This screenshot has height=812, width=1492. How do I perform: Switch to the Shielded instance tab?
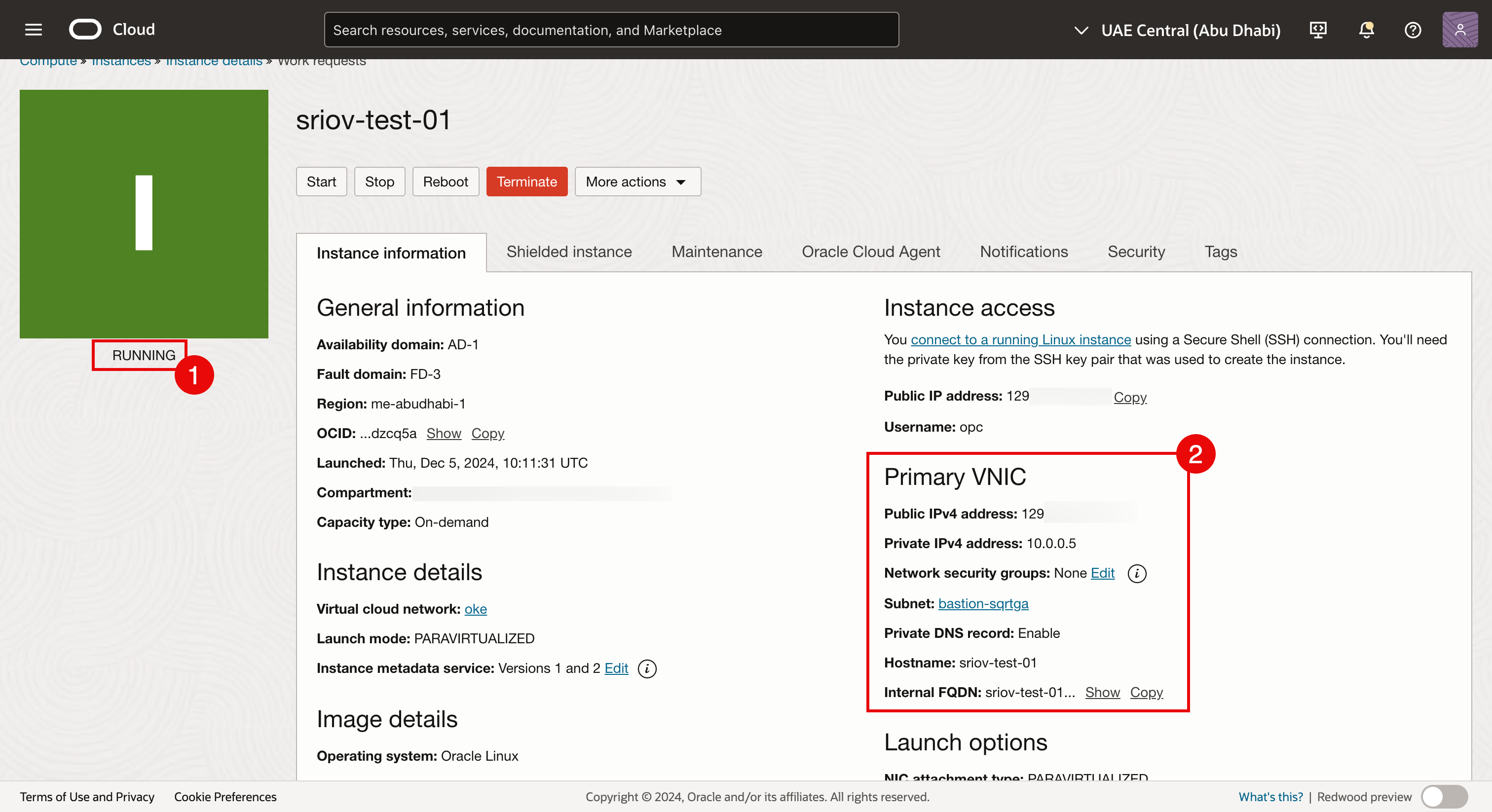569,252
